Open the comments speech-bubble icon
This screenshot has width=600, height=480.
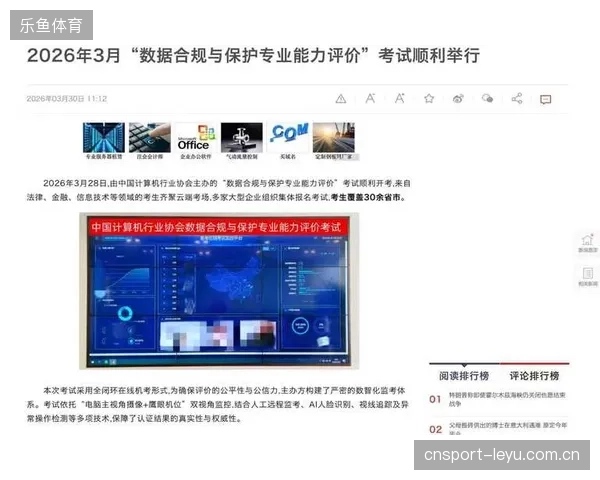coord(545,100)
